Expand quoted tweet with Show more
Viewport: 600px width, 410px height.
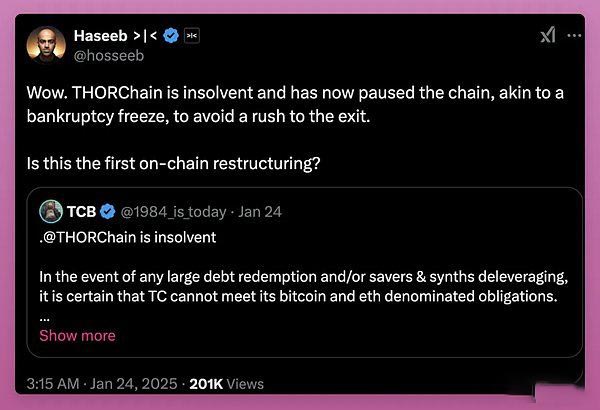[77, 335]
